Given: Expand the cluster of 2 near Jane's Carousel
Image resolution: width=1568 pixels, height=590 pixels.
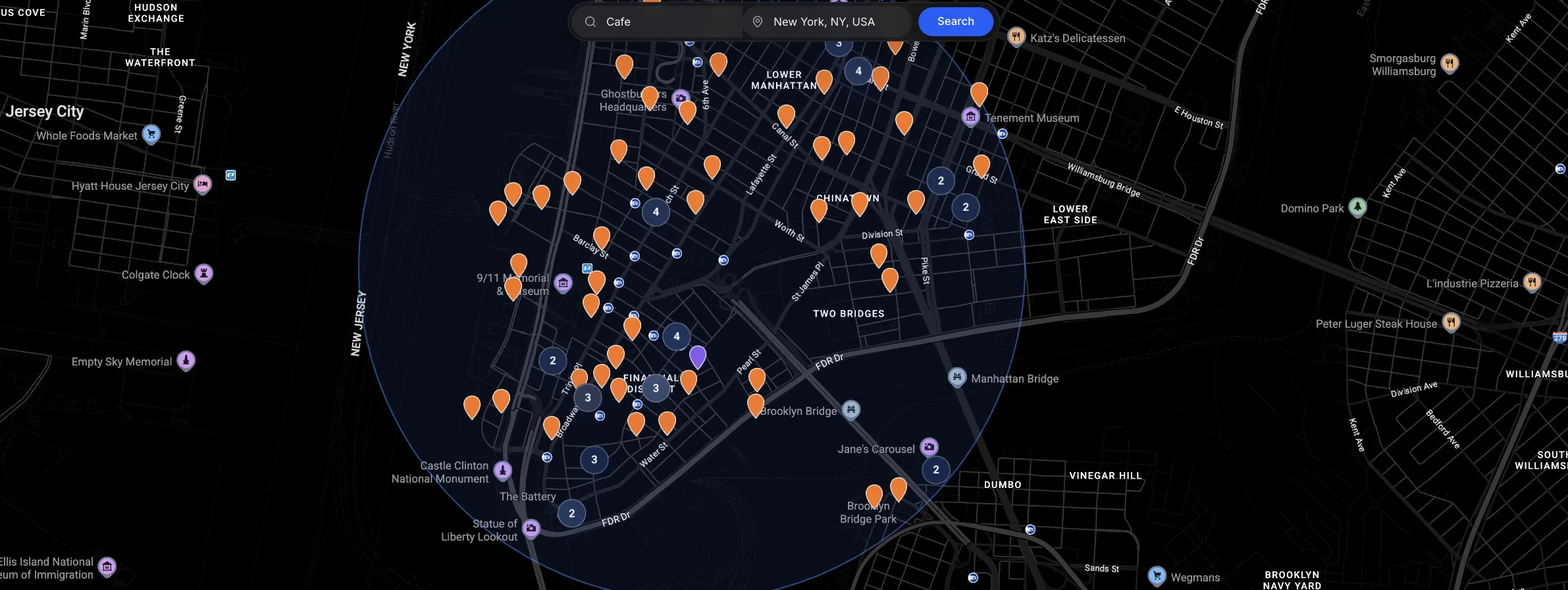Looking at the screenshot, I should (936, 470).
